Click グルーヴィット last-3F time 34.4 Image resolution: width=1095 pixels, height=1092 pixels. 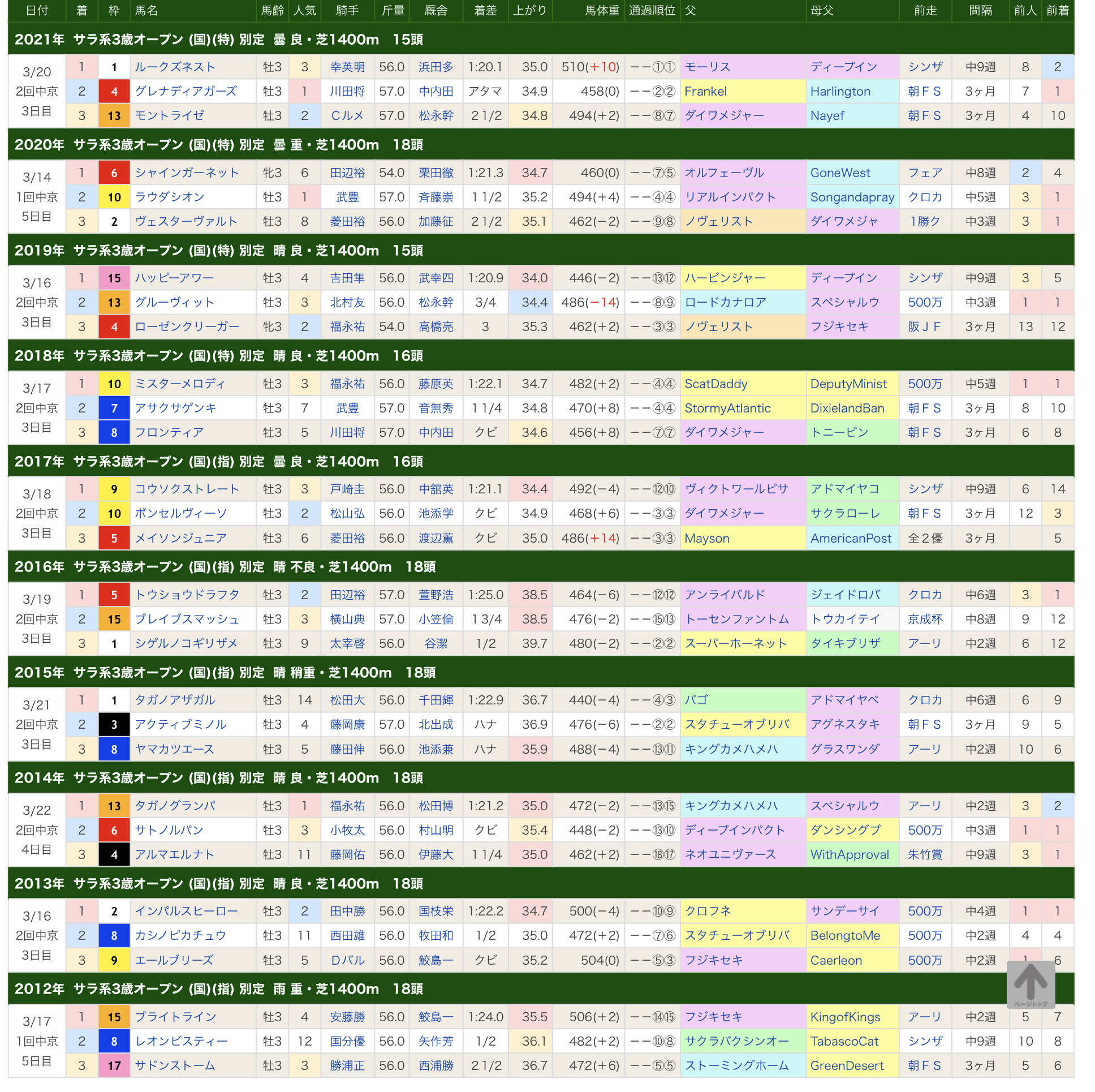pos(534,303)
